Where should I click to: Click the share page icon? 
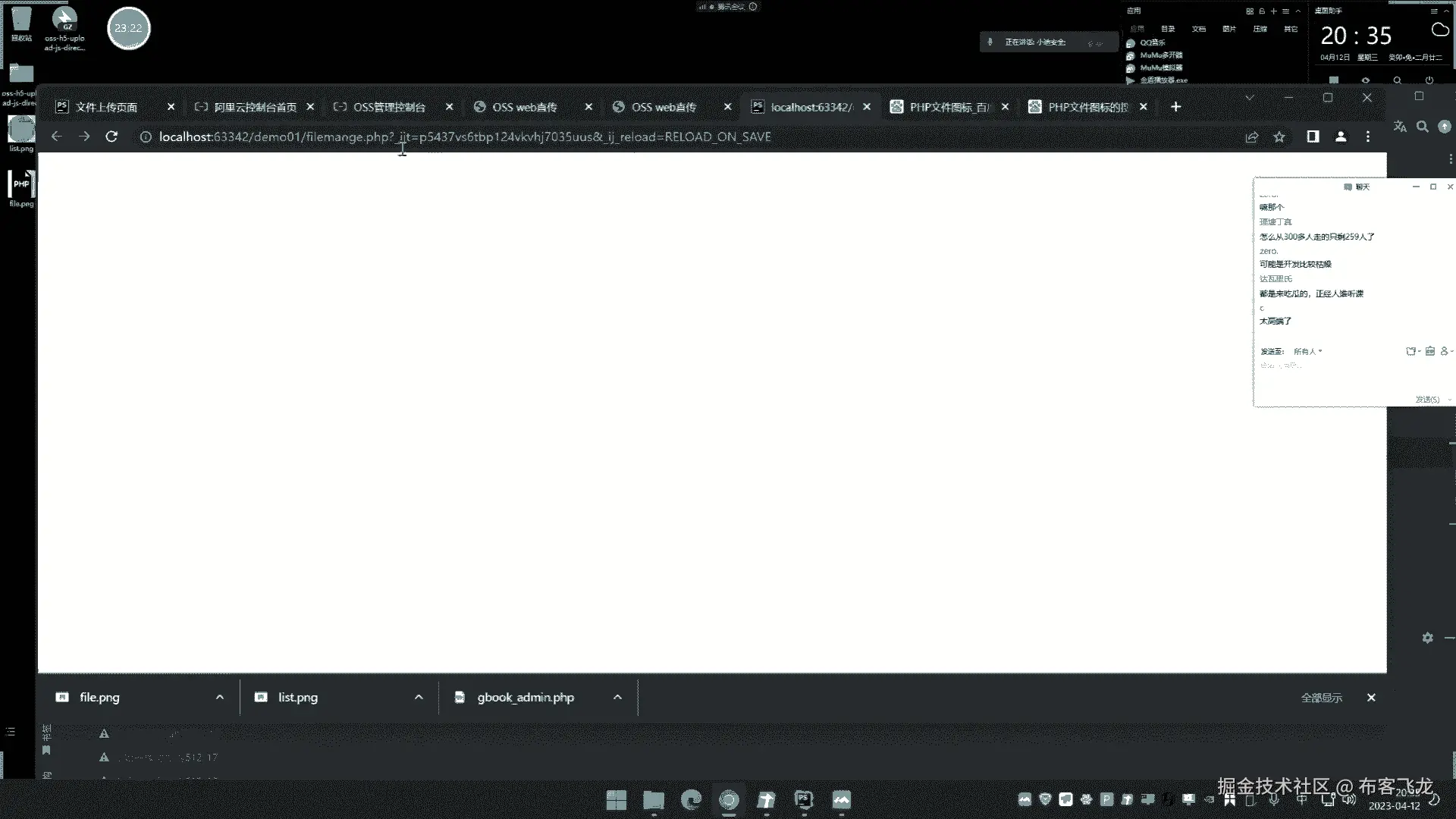pyautogui.click(x=1251, y=136)
